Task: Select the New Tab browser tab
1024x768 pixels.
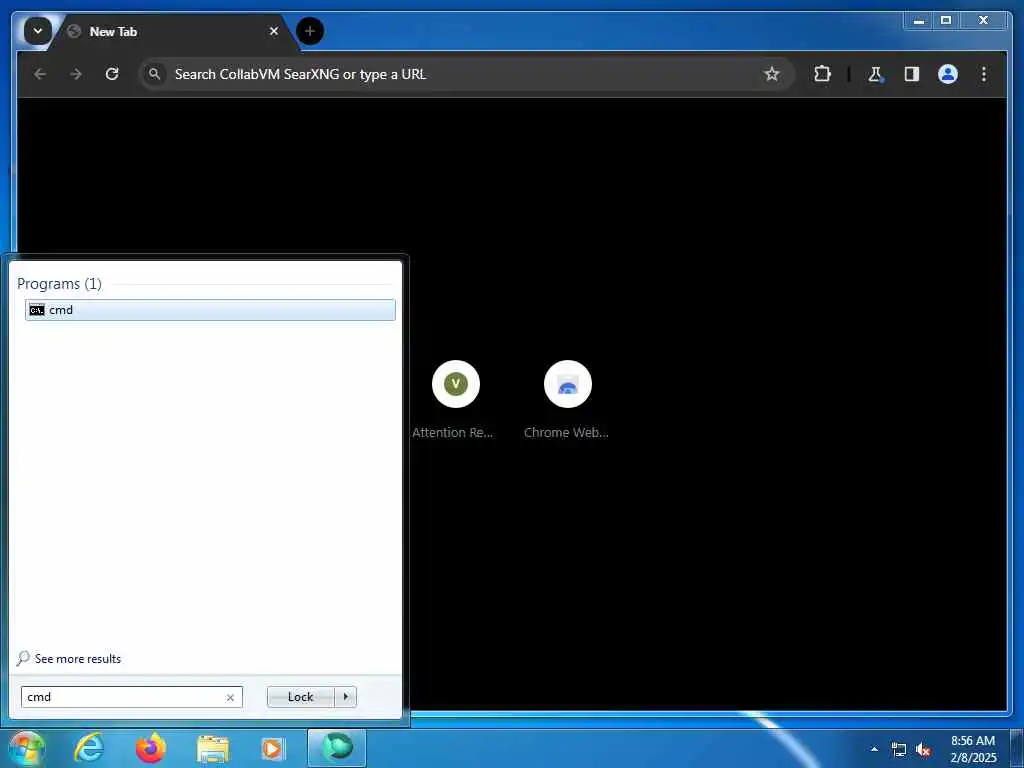Action: coord(174,31)
